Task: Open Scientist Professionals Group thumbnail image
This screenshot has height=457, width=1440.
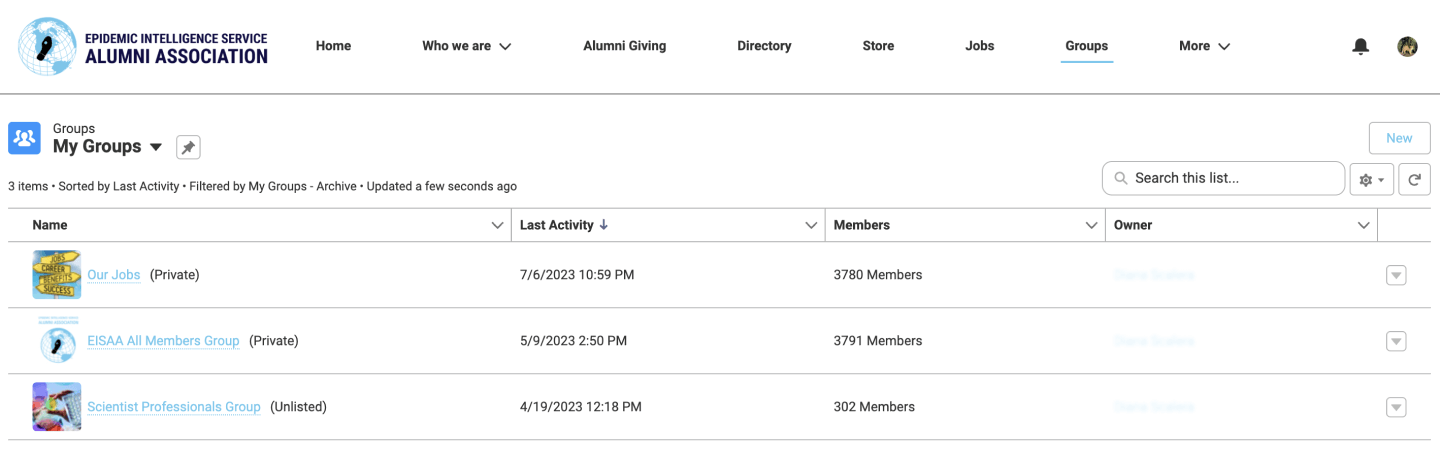Action: (57, 407)
